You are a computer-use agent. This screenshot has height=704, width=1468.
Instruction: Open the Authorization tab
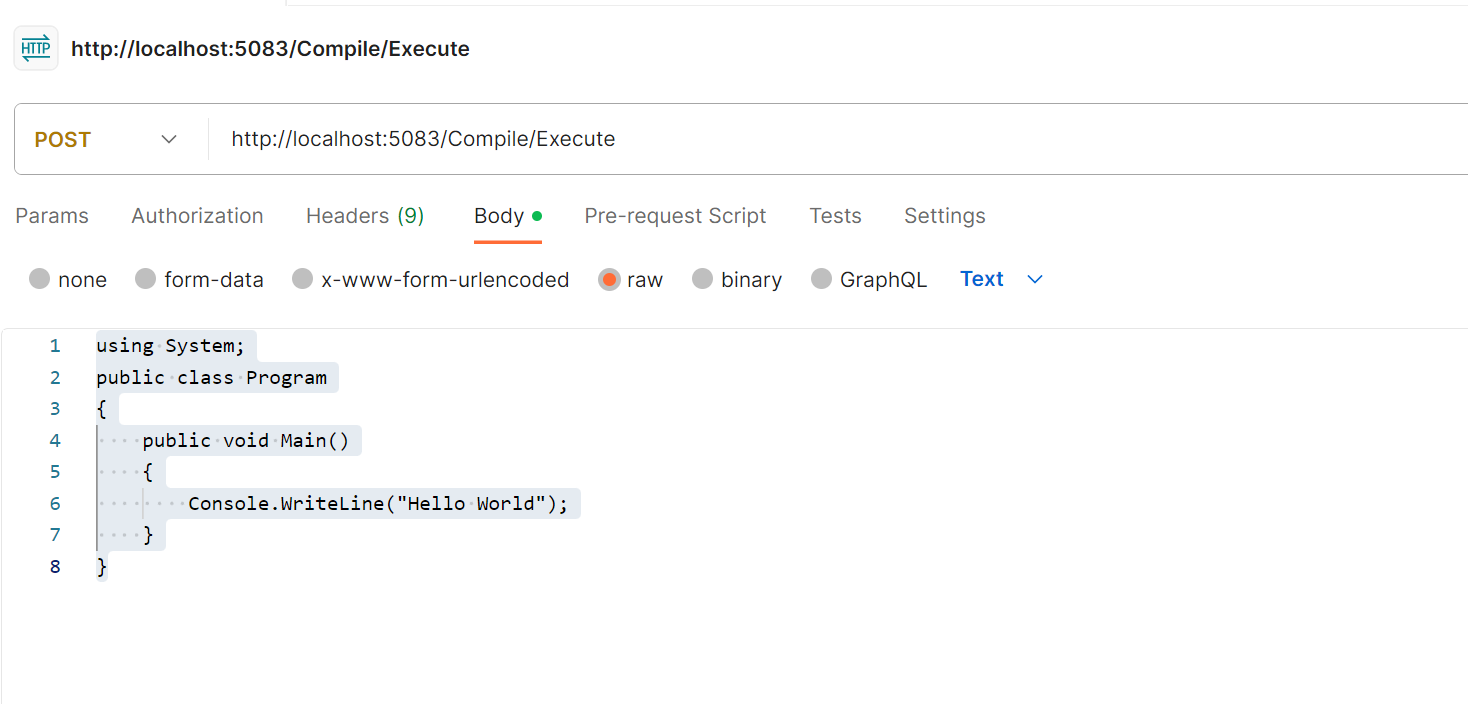pyautogui.click(x=197, y=216)
